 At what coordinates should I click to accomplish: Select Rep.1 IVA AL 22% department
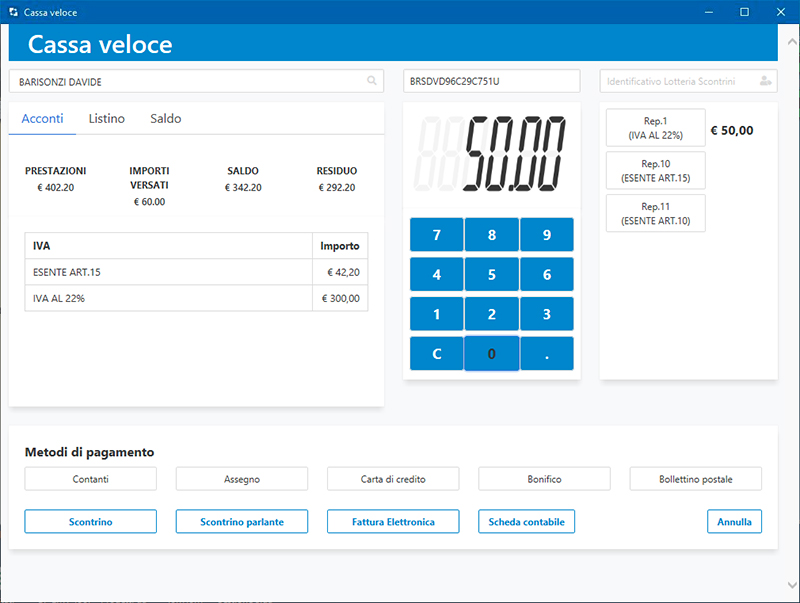tap(655, 128)
